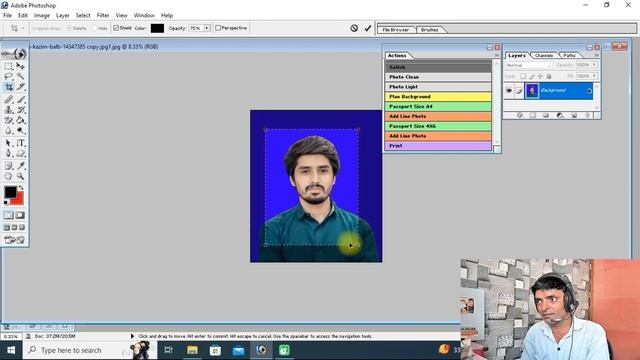
Task: Click adjustment layer icon in Layers panel
Action: click(560, 116)
